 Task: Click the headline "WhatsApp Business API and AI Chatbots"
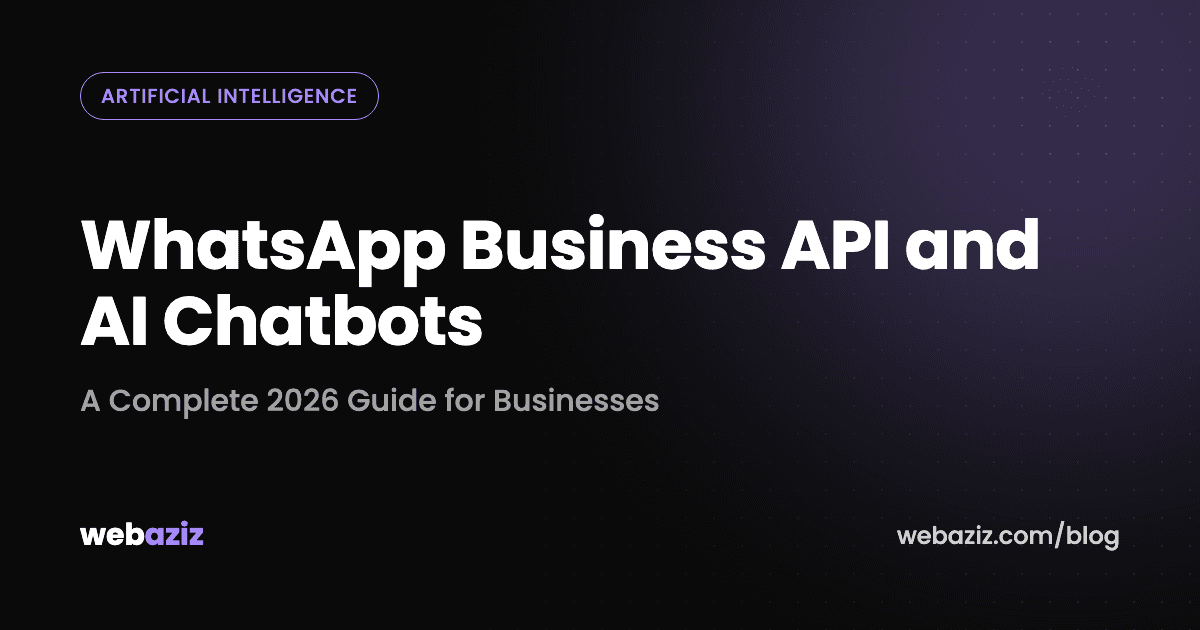(x=560, y=283)
